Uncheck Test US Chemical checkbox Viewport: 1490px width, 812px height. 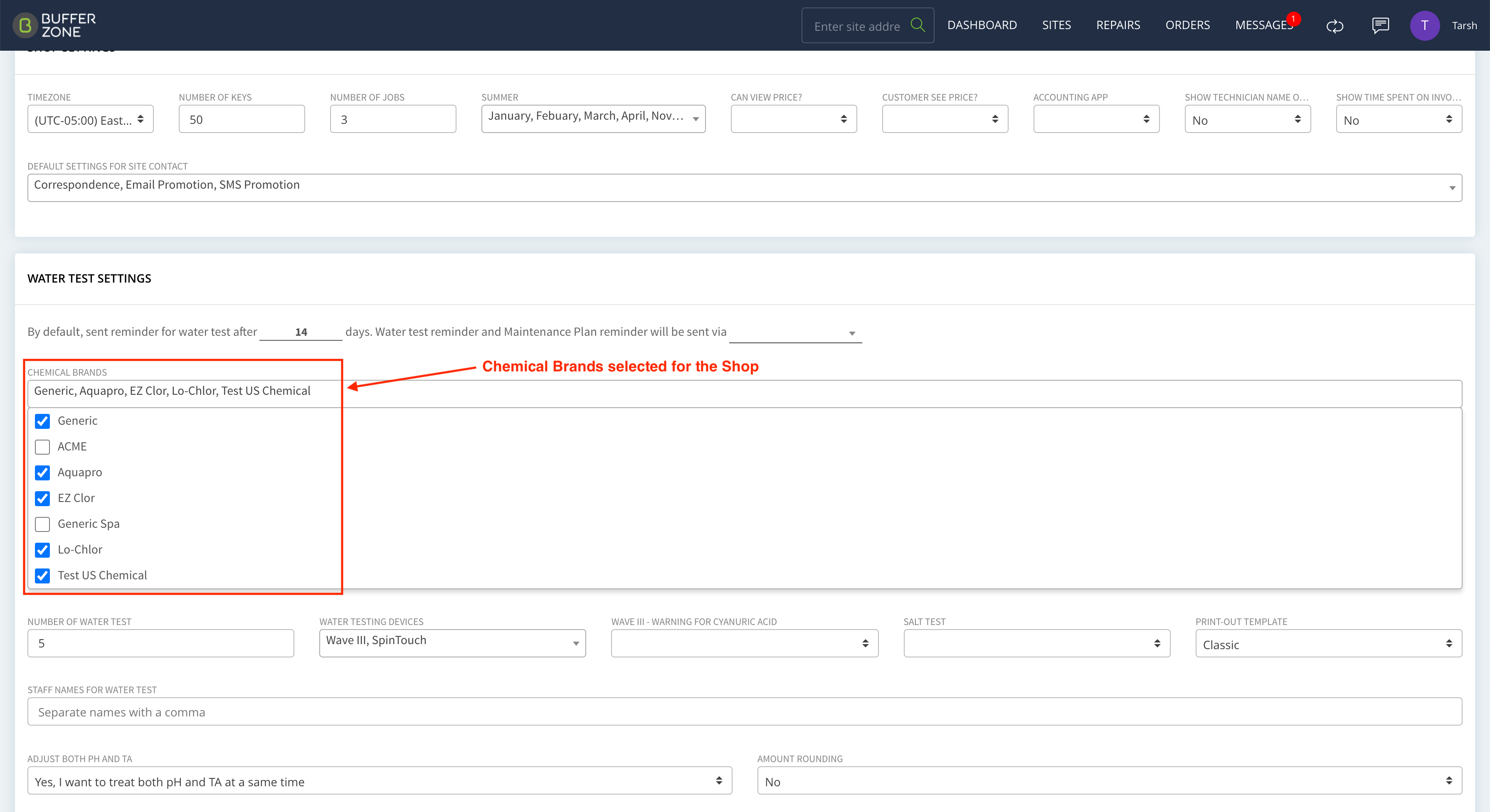[42, 576]
